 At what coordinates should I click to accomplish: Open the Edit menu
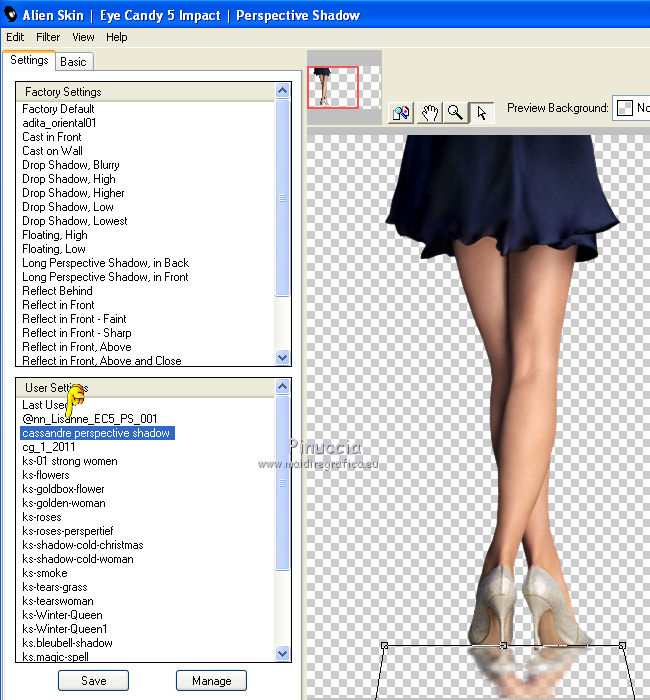point(15,37)
